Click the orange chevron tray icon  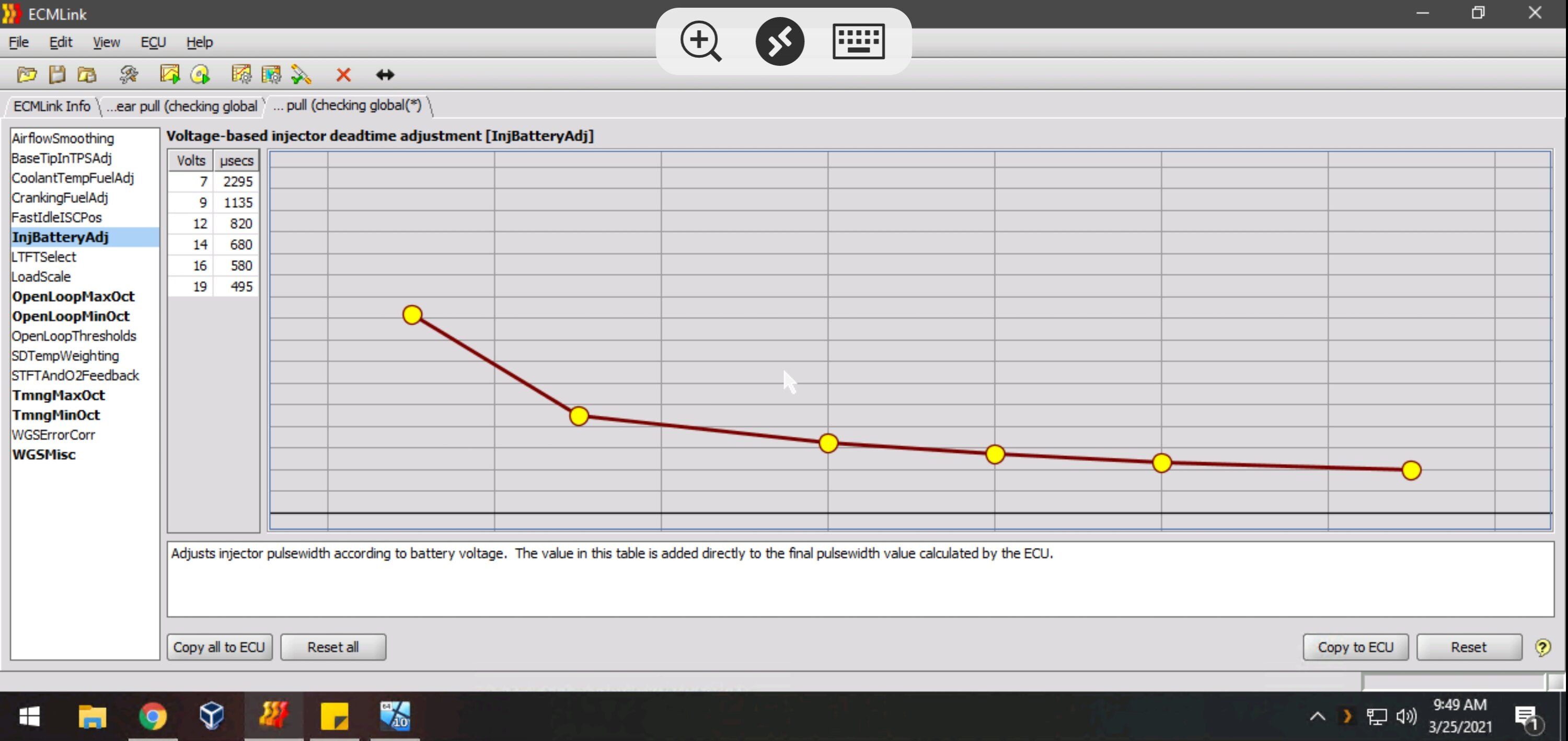(1347, 716)
